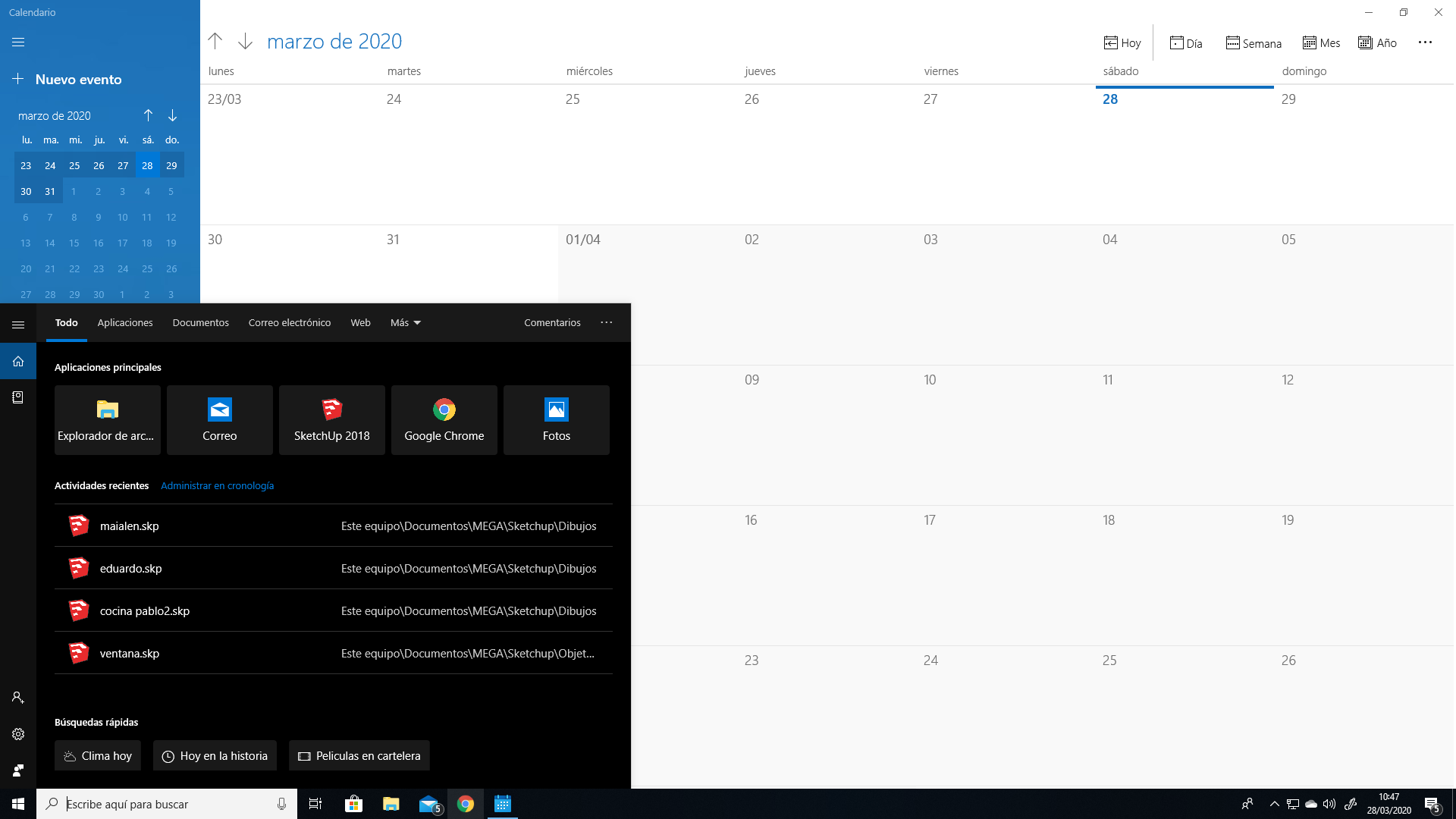Open the calendar's more options ellipsis
1456x819 pixels.
[x=1425, y=42]
